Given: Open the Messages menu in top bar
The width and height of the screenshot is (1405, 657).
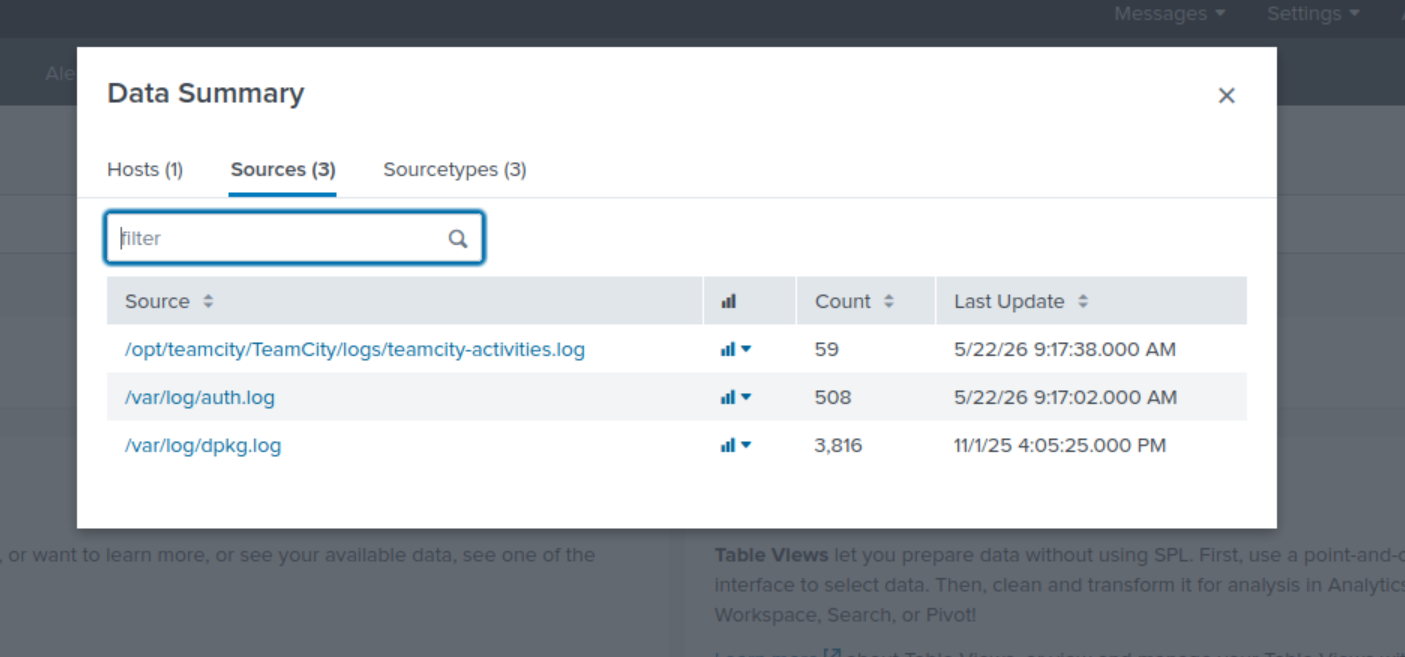Looking at the screenshot, I should (x=1169, y=14).
